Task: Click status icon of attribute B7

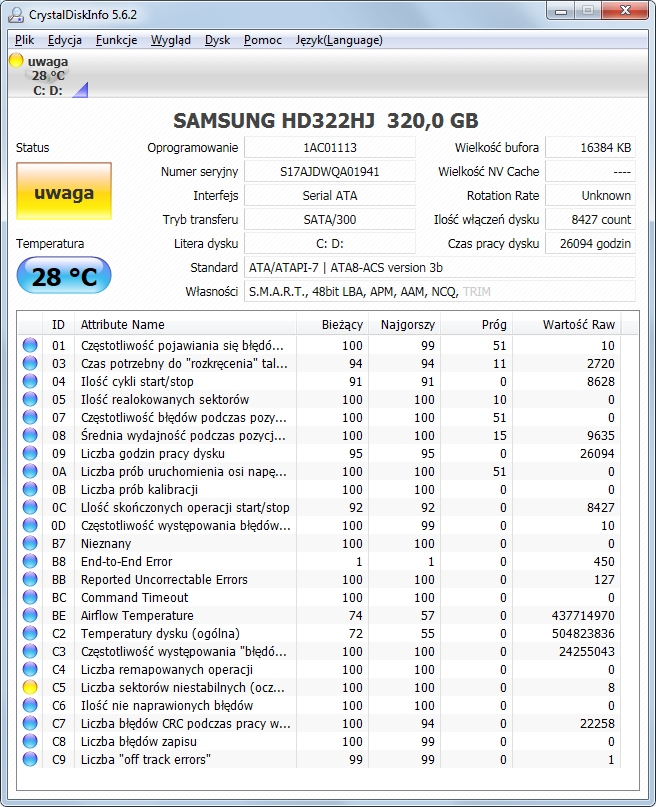Action: point(30,543)
